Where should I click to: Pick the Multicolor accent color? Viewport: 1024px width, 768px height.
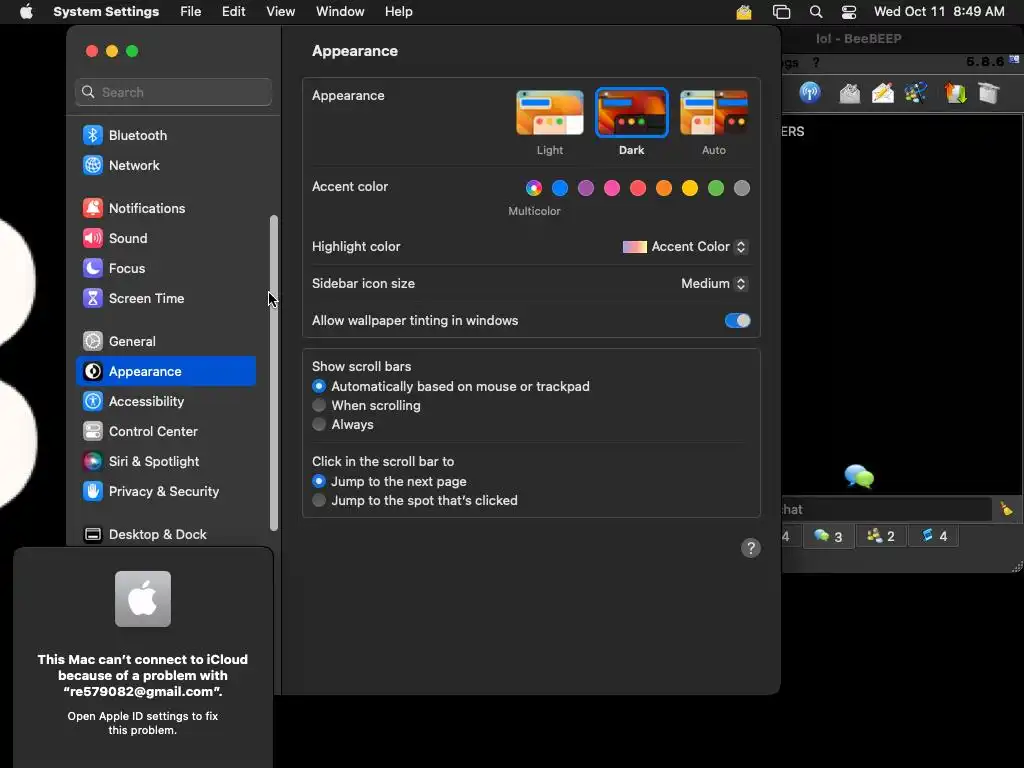point(534,188)
